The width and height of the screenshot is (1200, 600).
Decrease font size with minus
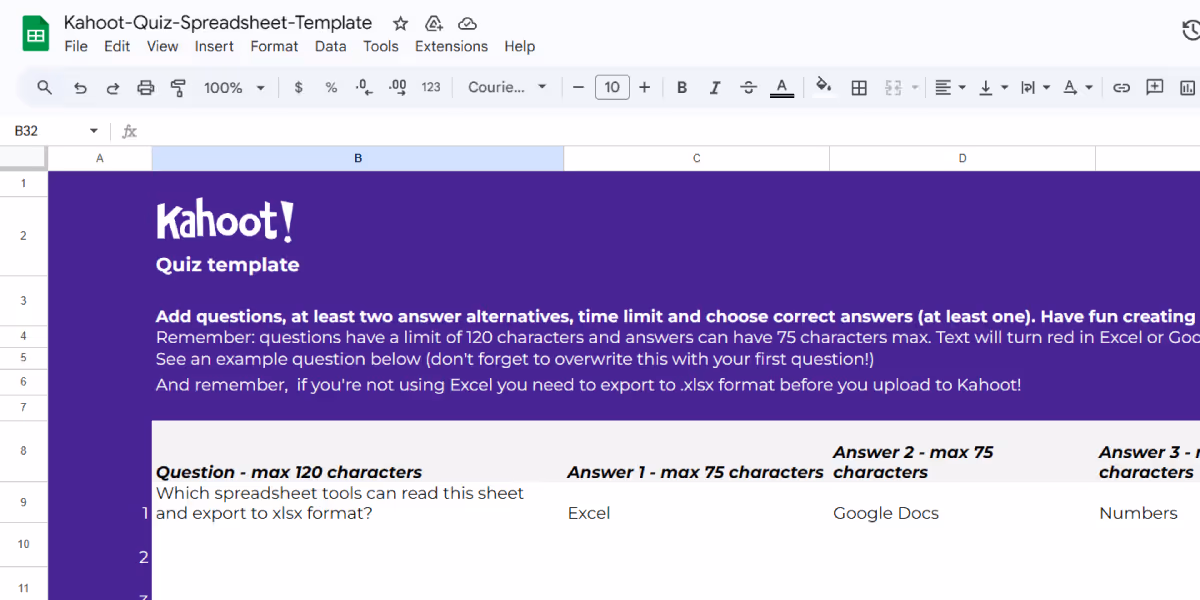click(578, 88)
